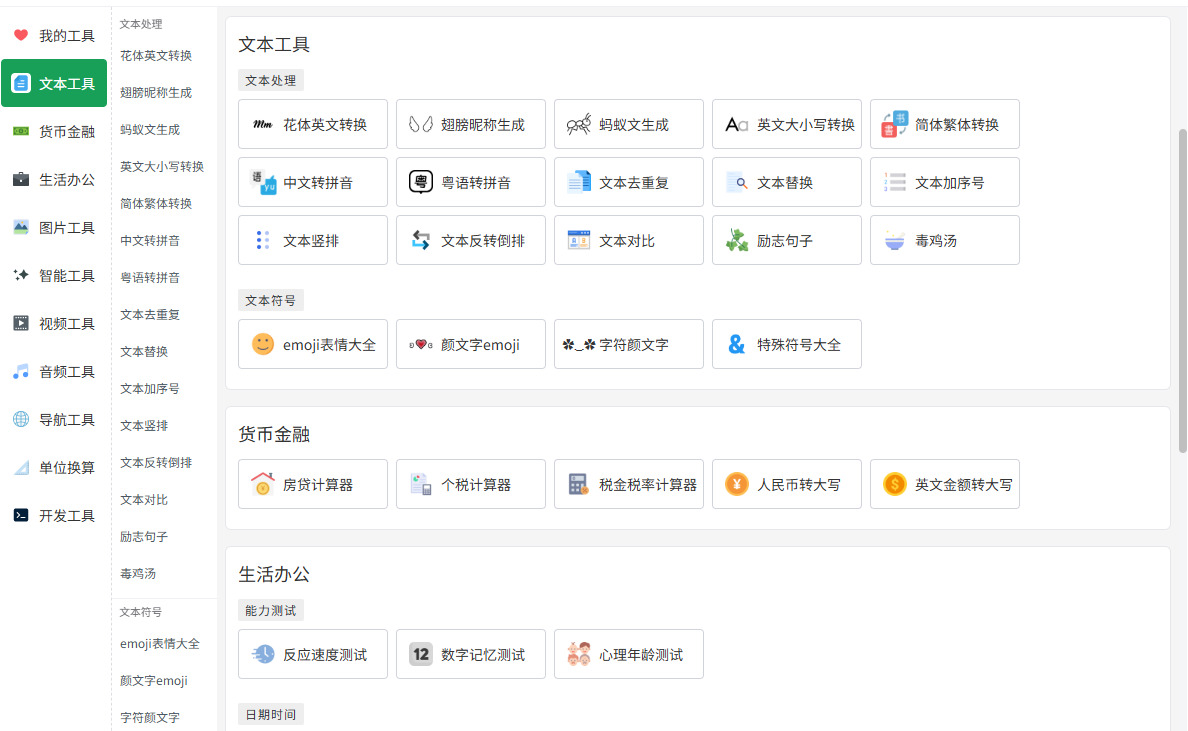Viewport: 1188px width, 731px height.
Task: Open the 房贷计算器 house icon
Action: (263, 485)
